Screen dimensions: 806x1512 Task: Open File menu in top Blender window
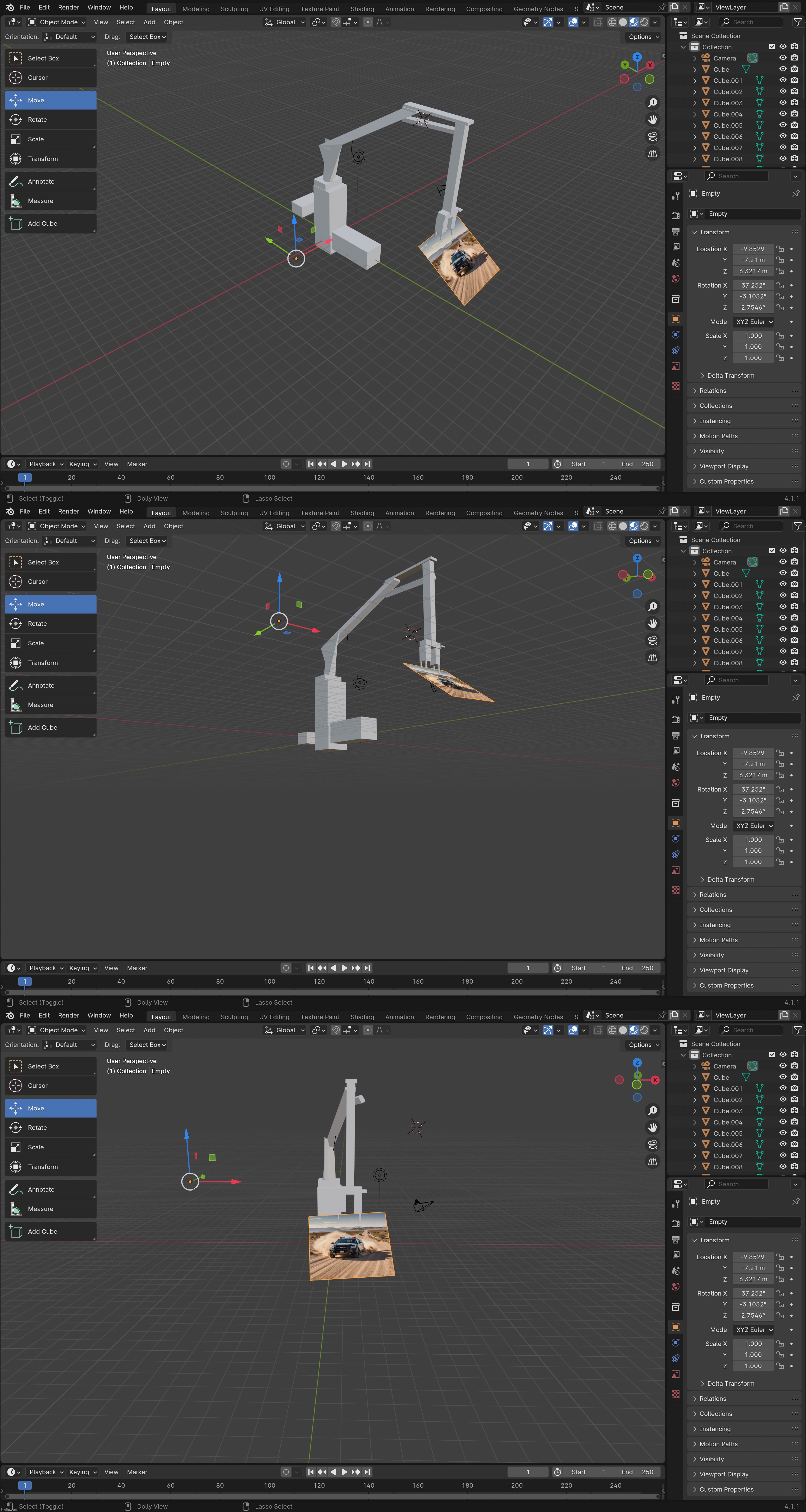(x=25, y=8)
